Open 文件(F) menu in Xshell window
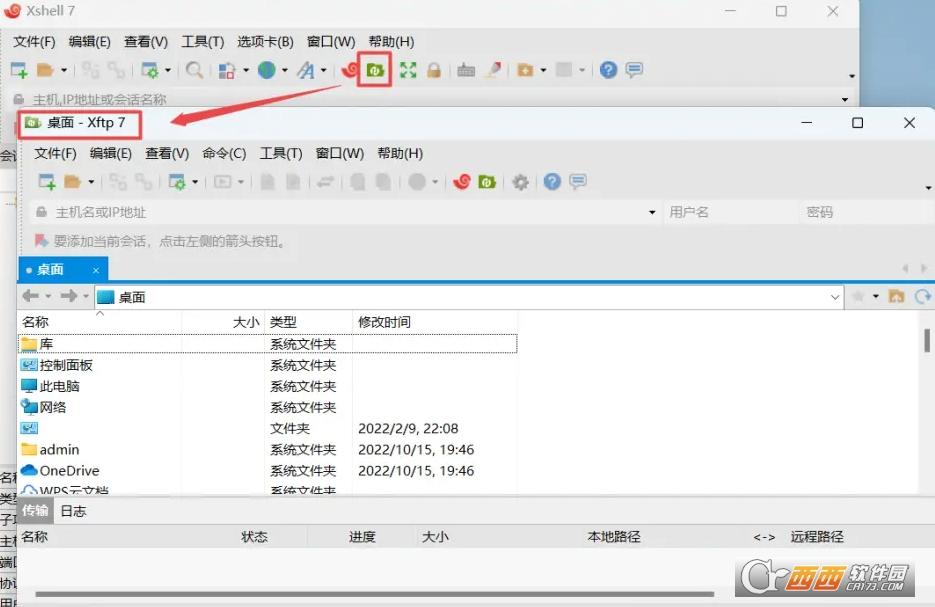The height and width of the screenshot is (607, 935). (34, 42)
